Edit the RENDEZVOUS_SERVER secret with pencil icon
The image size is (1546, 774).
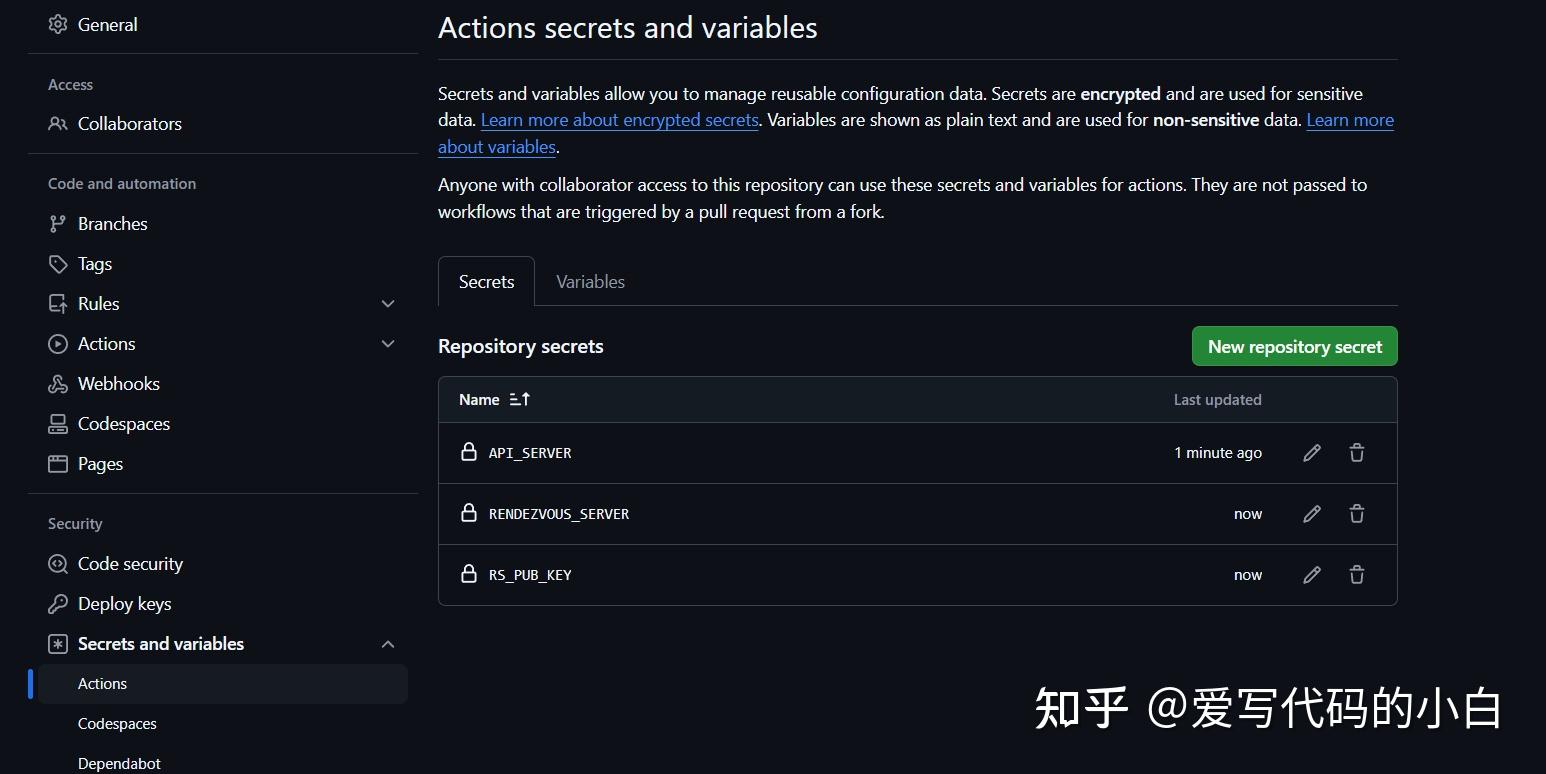point(1311,513)
